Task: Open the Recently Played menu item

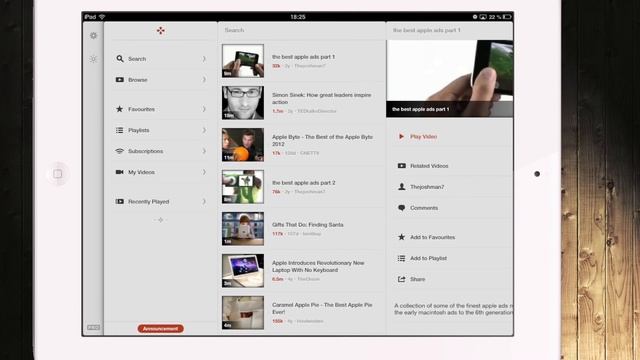Action: pos(160,201)
